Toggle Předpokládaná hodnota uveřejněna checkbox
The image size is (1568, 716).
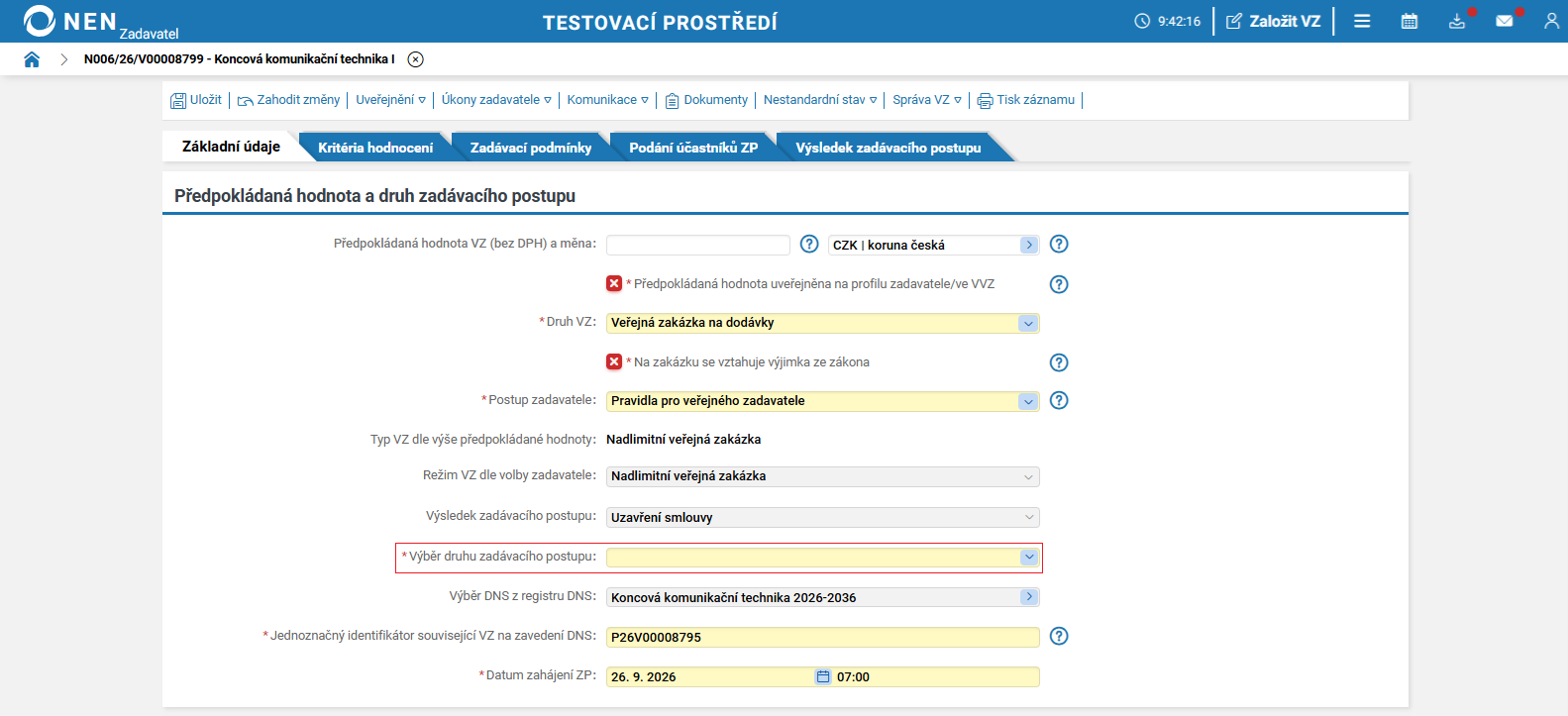click(614, 283)
